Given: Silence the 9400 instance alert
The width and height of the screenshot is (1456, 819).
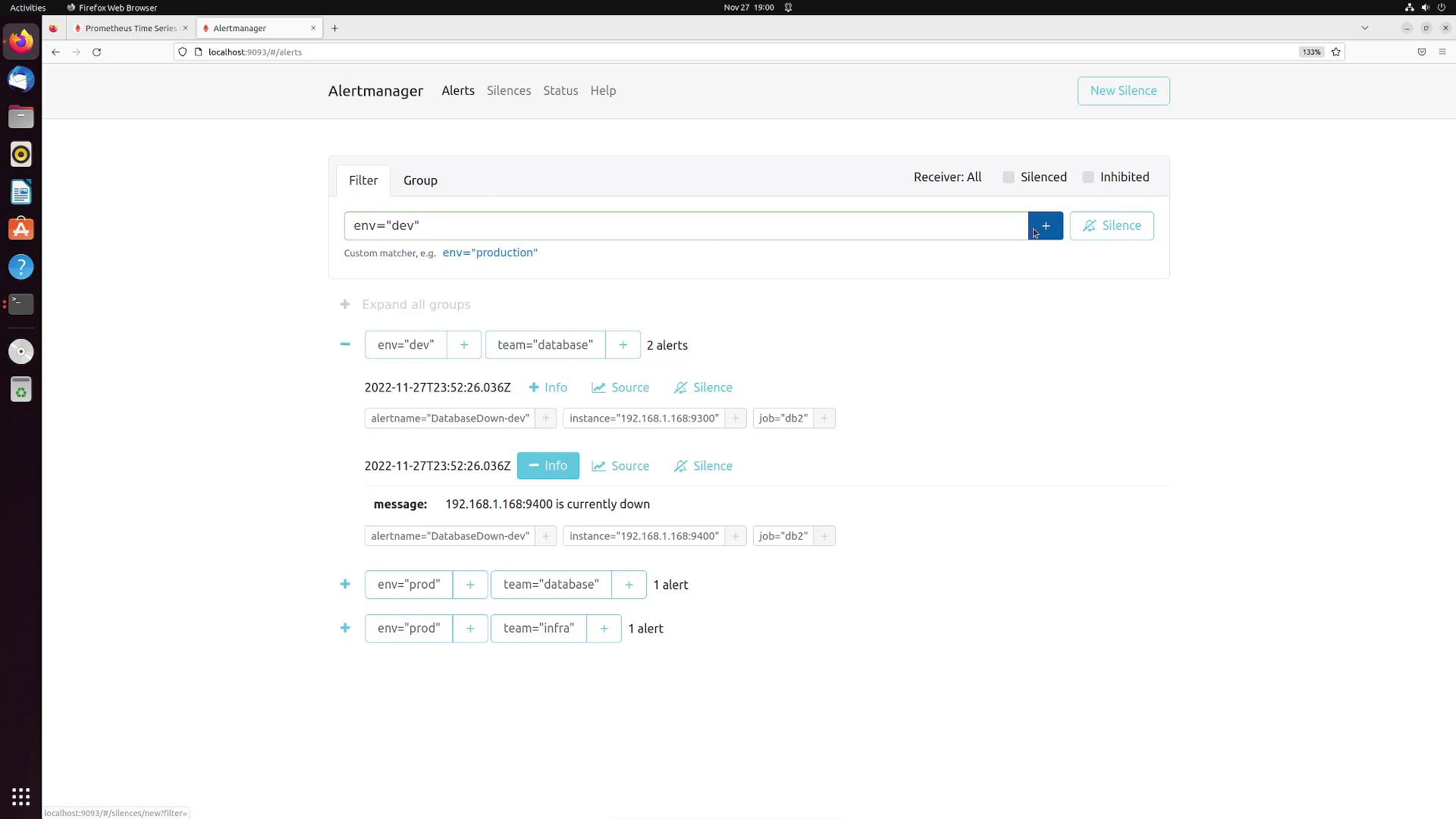Looking at the screenshot, I should coord(703,466).
